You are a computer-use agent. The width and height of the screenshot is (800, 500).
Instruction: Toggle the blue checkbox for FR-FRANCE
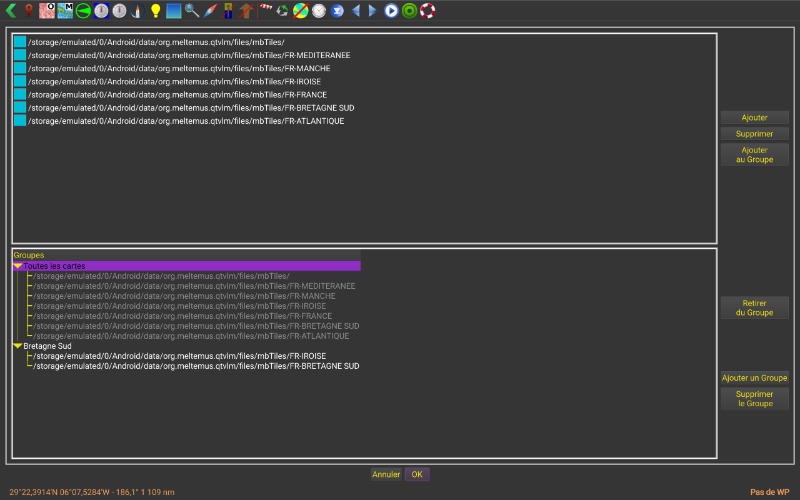pos(19,94)
